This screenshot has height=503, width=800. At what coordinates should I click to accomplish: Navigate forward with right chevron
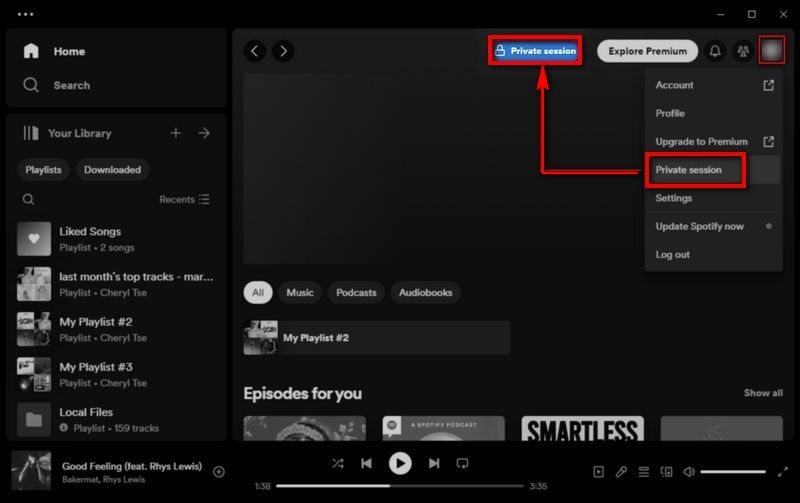[283, 51]
